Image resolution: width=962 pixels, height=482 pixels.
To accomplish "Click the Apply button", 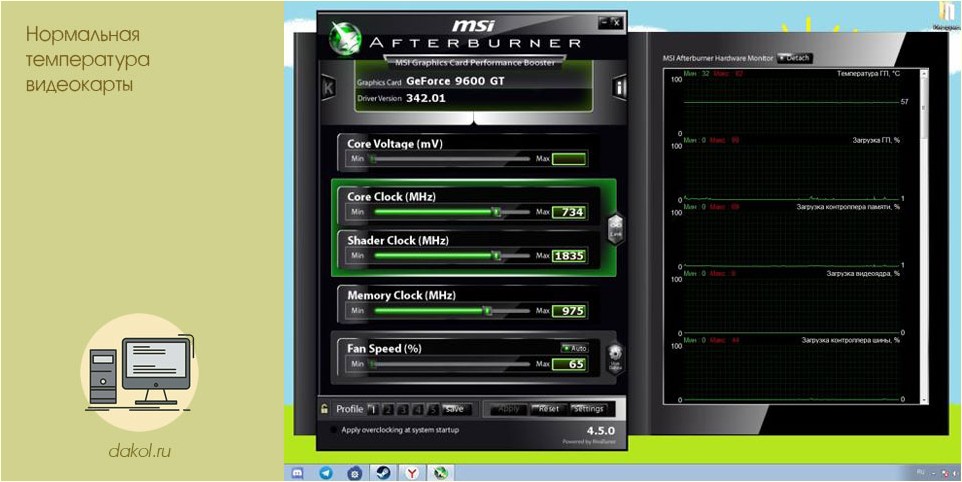I will click(509, 409).
